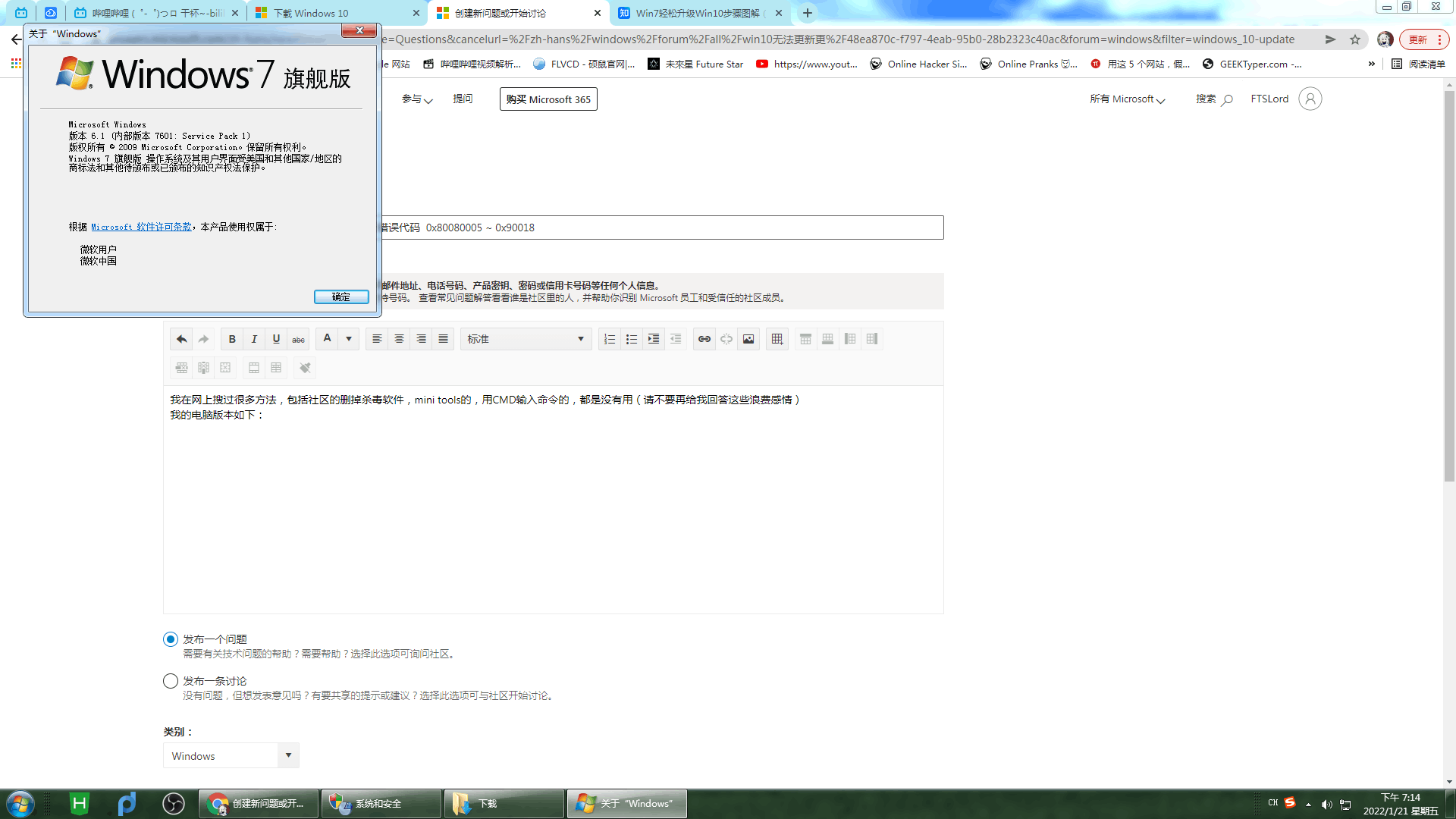Select the 发布一个问题 radio option
Image resolution: width=1456 pixels, height=819 pixels.
pos(170,639)
